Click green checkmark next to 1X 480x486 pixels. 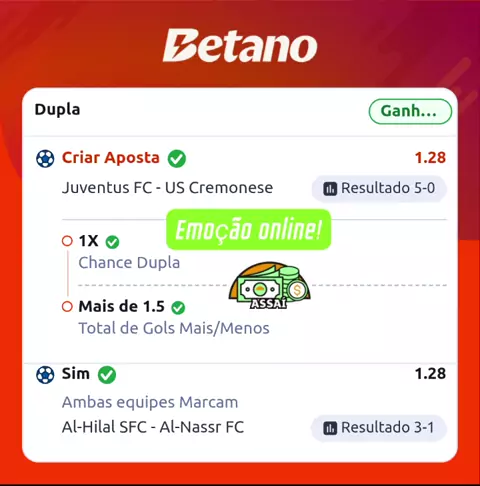(x=112, y=242)
